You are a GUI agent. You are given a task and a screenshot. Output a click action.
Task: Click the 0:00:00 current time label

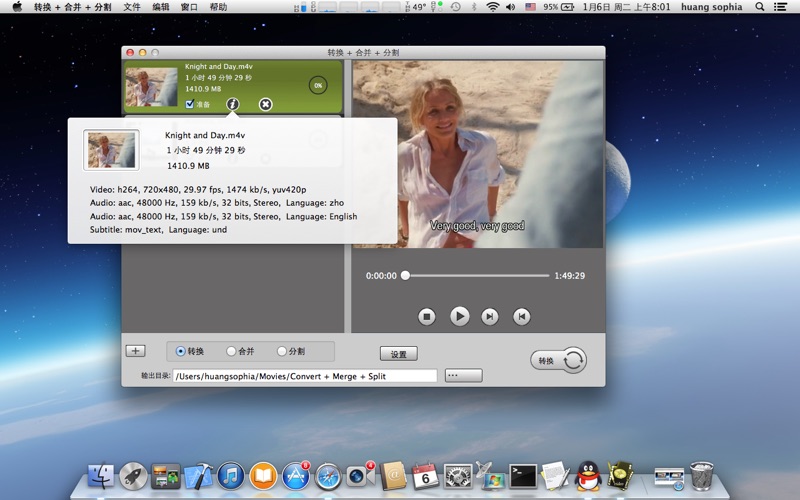pos(381,276)
